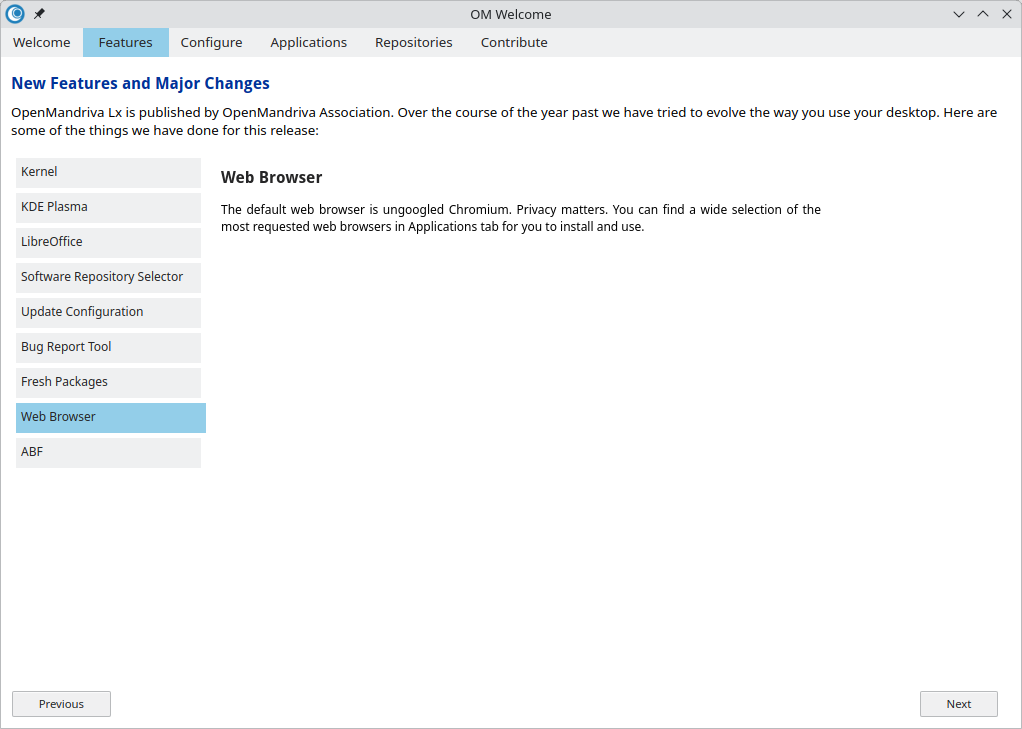Open the Repositories tab

pos(413,42)
